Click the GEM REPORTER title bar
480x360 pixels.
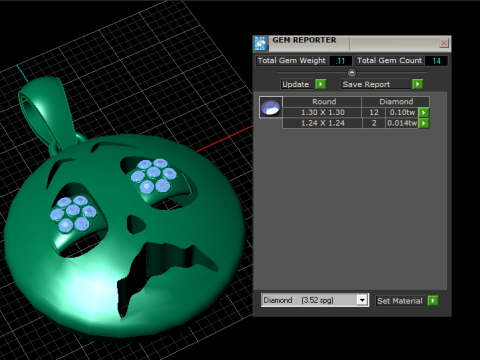click(353, 43)
